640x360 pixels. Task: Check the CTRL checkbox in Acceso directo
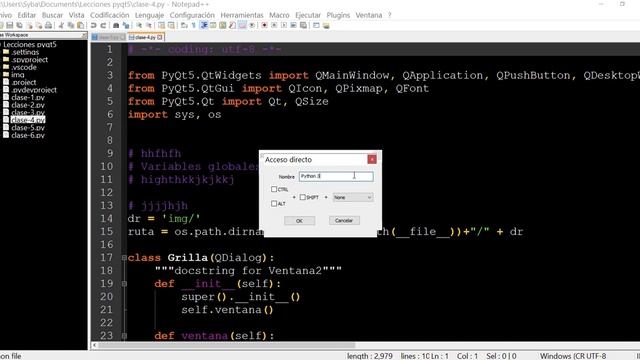[x=274, y=189]
